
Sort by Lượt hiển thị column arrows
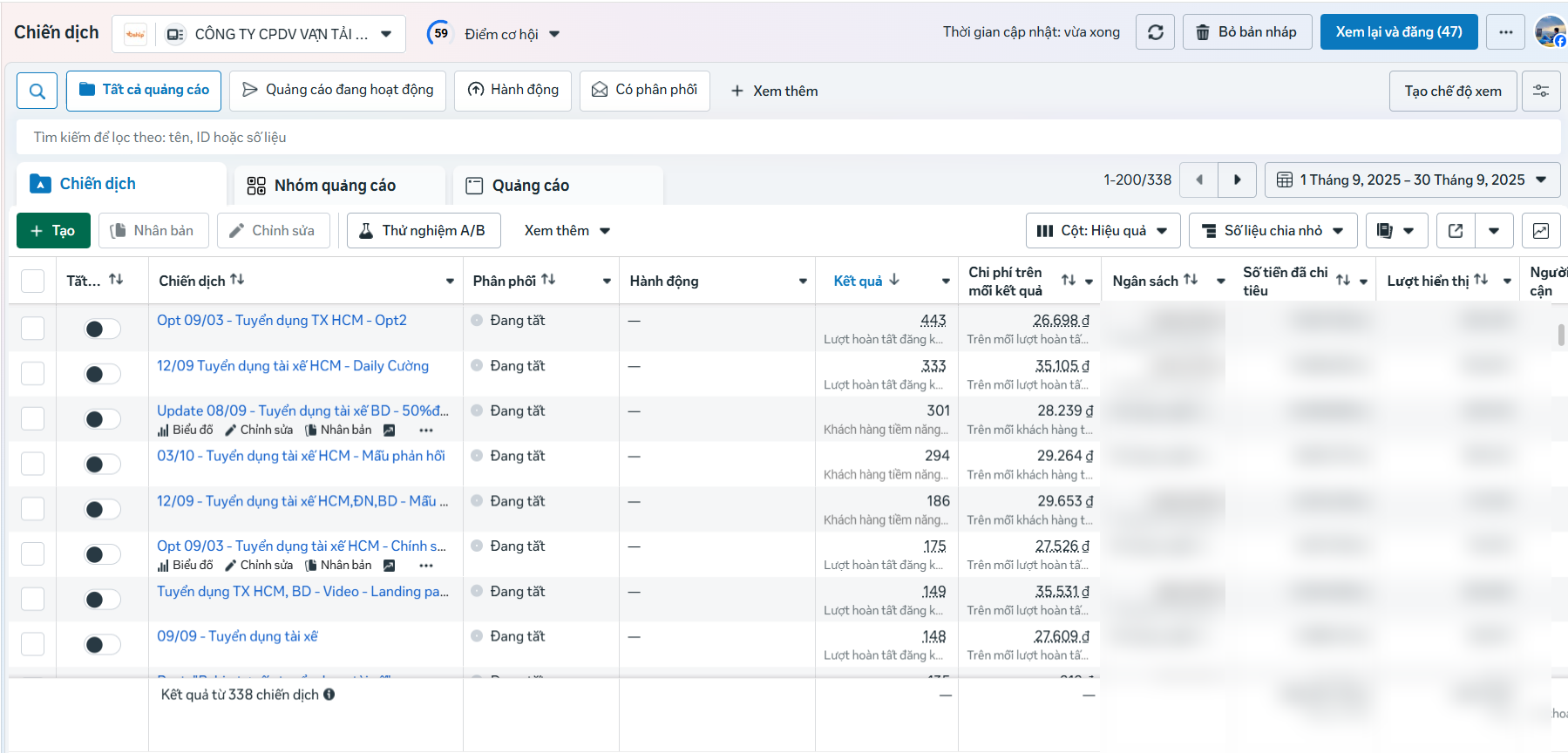1481,280
